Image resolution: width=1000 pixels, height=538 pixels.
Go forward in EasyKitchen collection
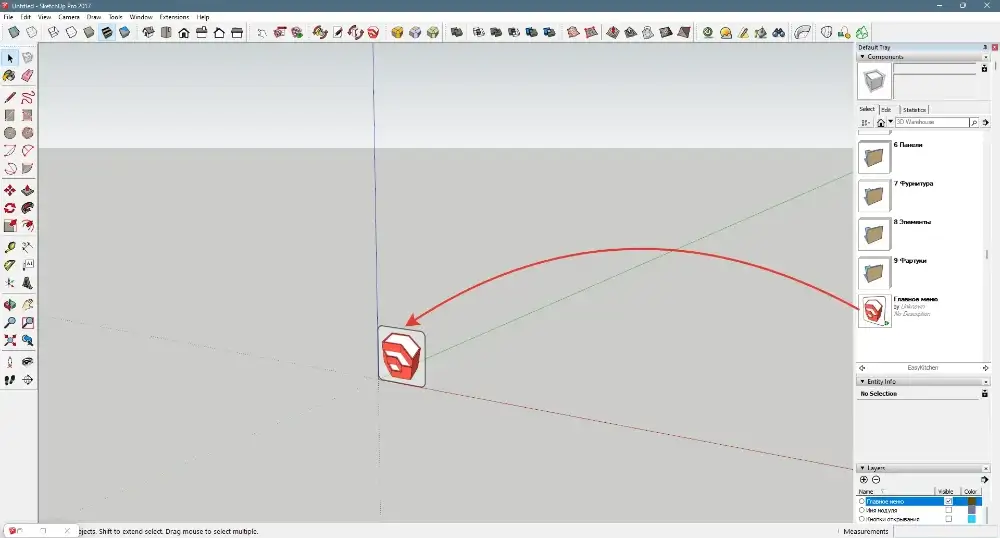click(x=985, y=368)
